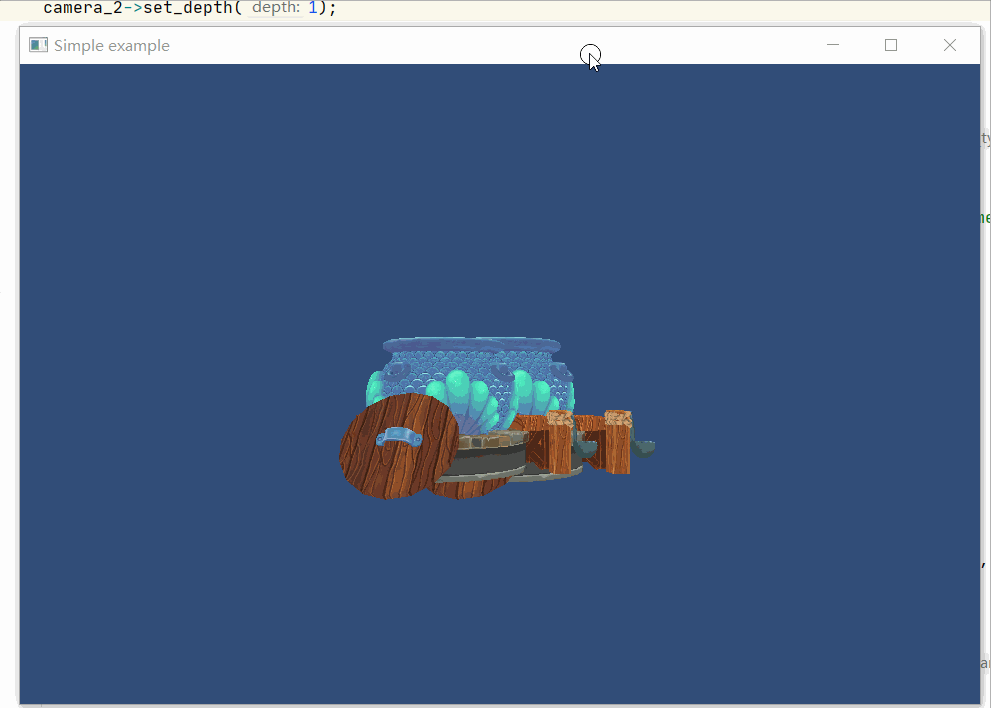This screenshot has width=991, height=708.
Task: Click the stone base ring under cauldron
Action: pos(493,441)
